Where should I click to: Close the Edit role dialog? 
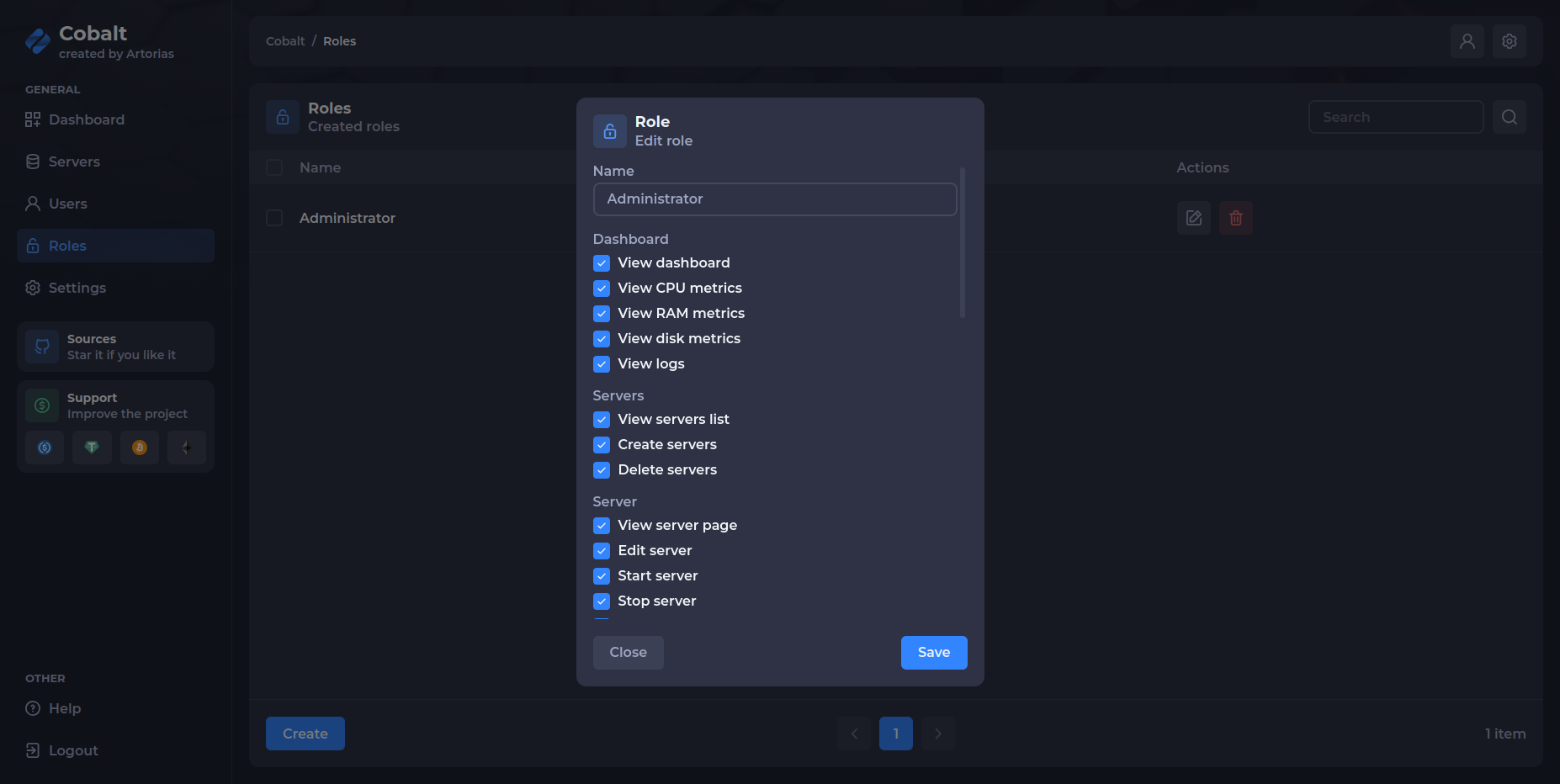click(x=629, y=653)
